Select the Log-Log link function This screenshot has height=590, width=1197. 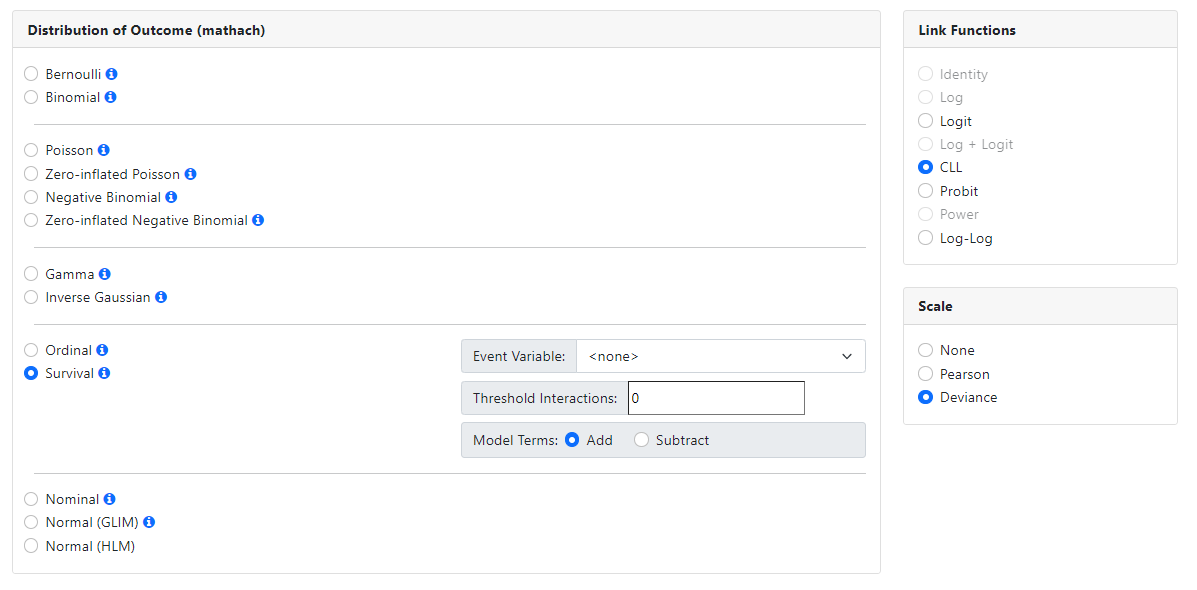tap(925, 238)
